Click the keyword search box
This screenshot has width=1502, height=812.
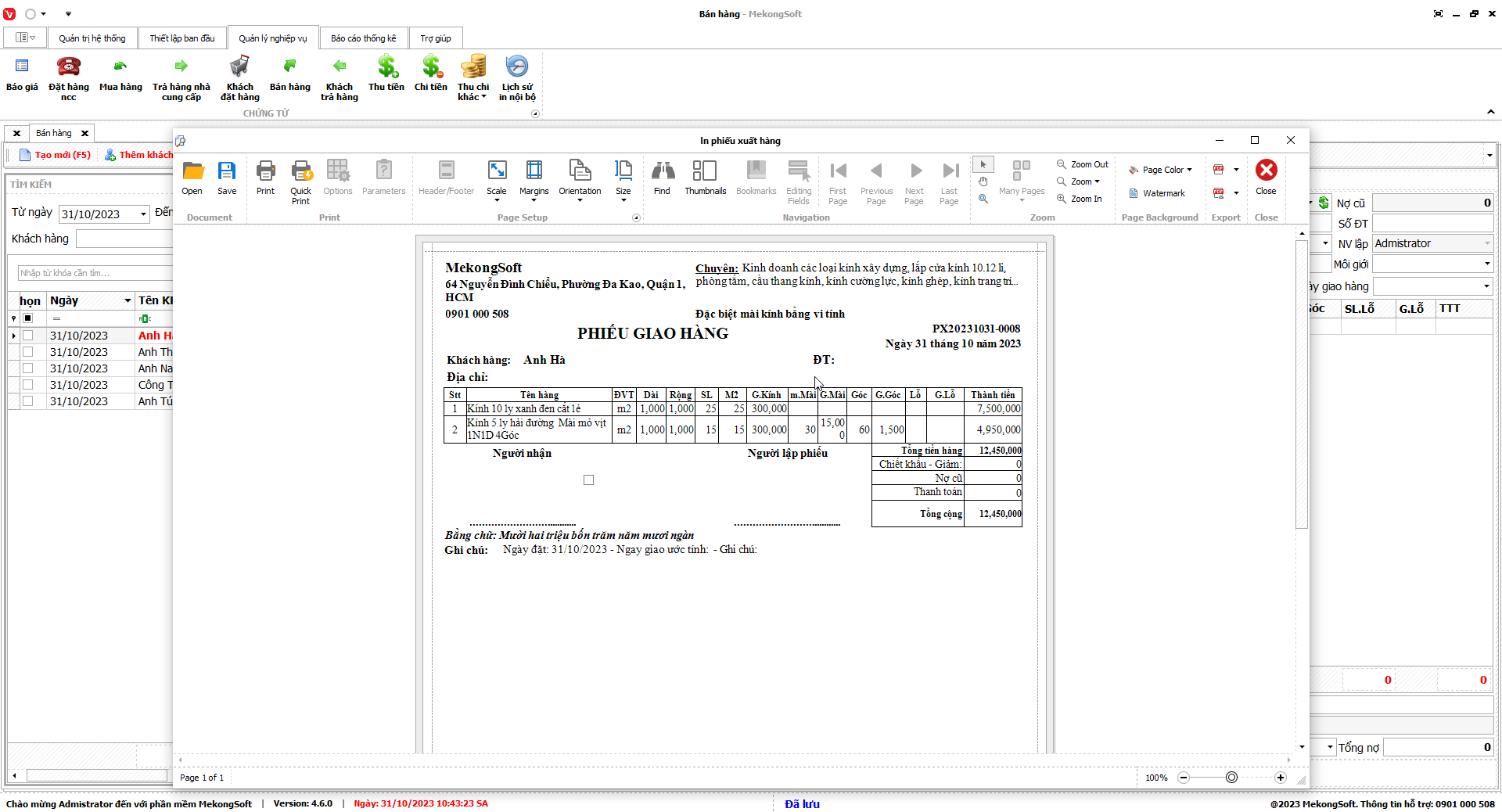tap(95, 273)
